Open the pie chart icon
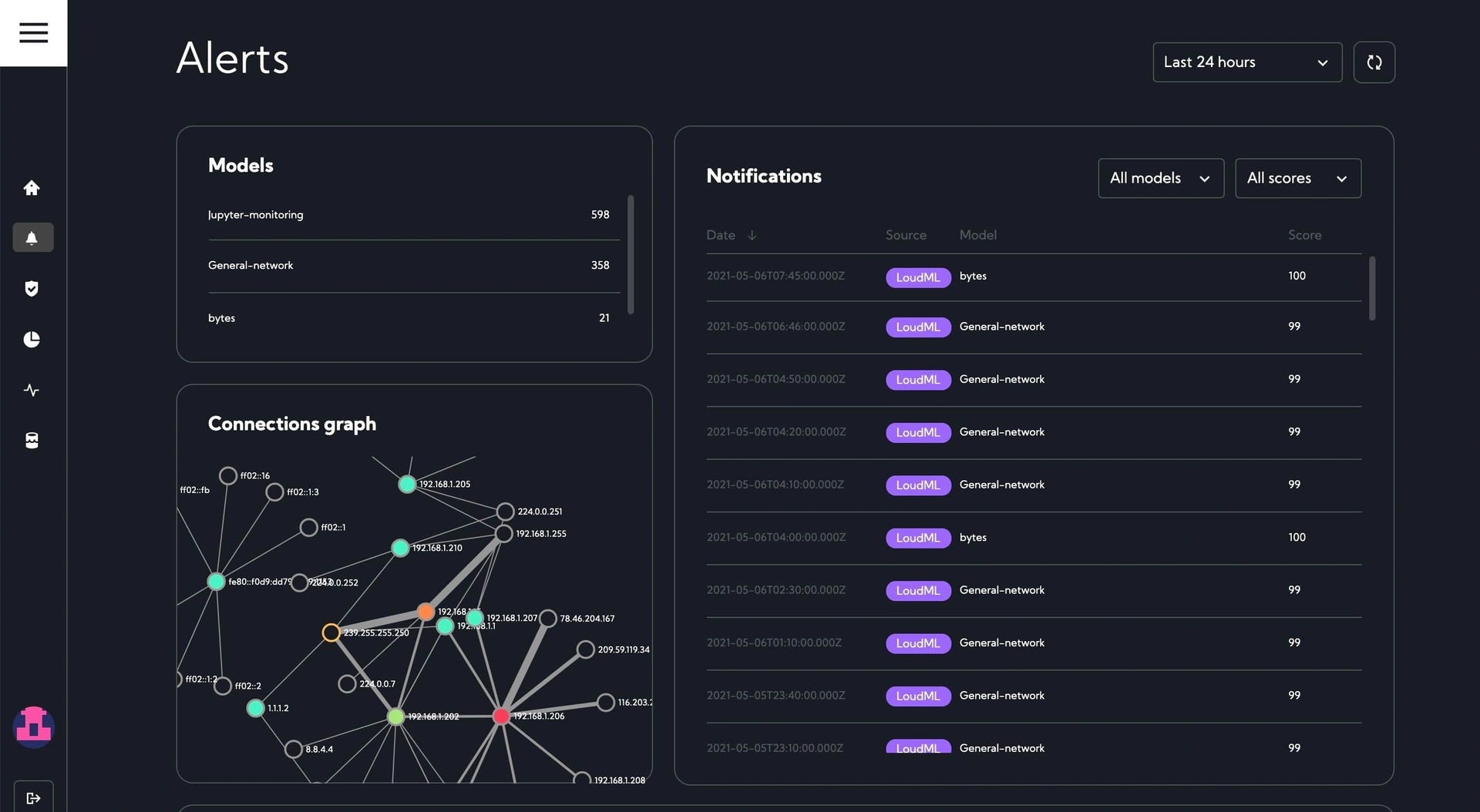This screenshot has width=1480, height=812. [x=32, y=339]
